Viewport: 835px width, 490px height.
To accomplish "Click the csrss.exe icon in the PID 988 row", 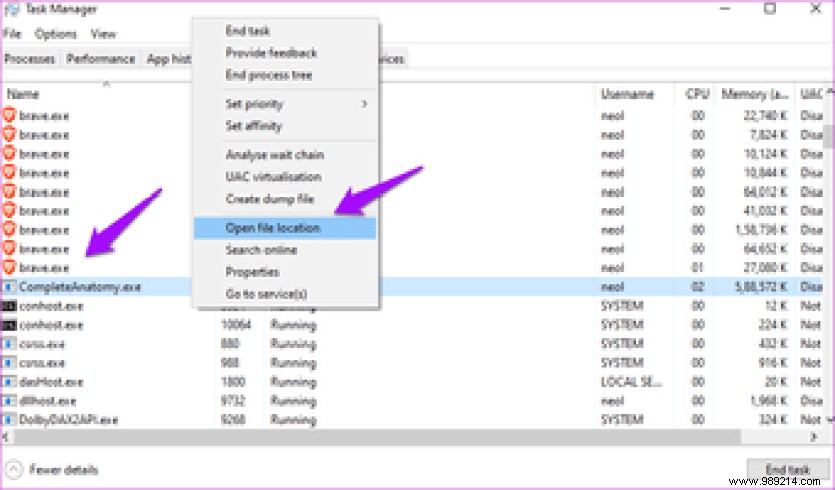I will click(x=9, y=363).
